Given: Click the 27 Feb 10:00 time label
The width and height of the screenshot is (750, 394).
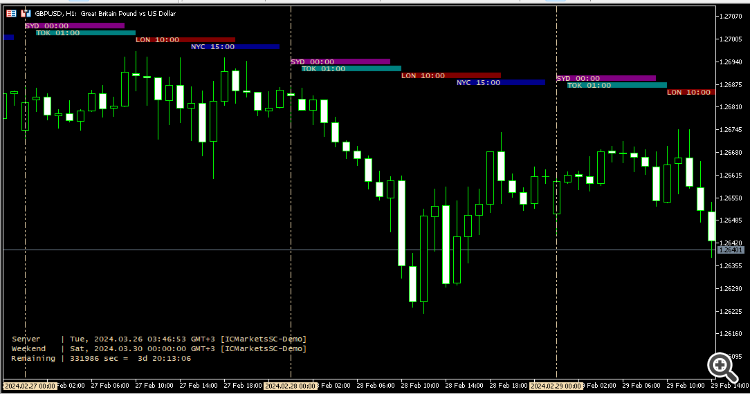Looking at the screenshot, I should 154,385.
